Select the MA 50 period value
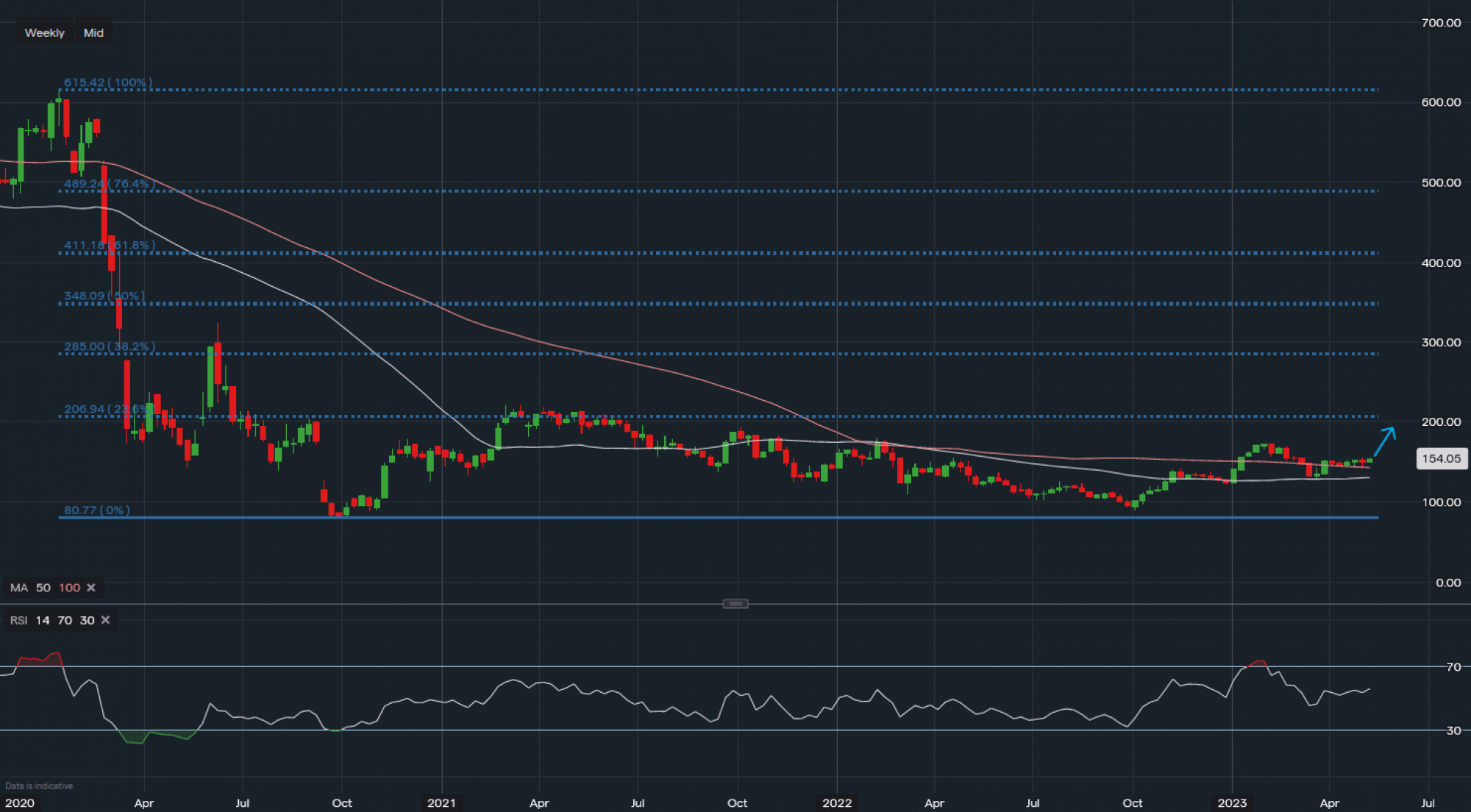This screenshot has height=812, width=1471. click(43, 588)
